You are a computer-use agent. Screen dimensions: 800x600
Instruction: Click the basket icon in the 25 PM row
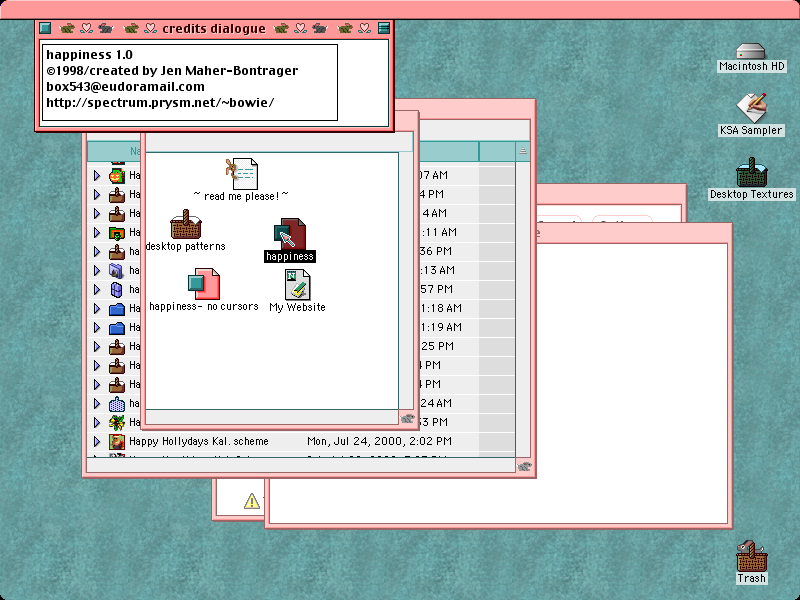click(117, 346)
